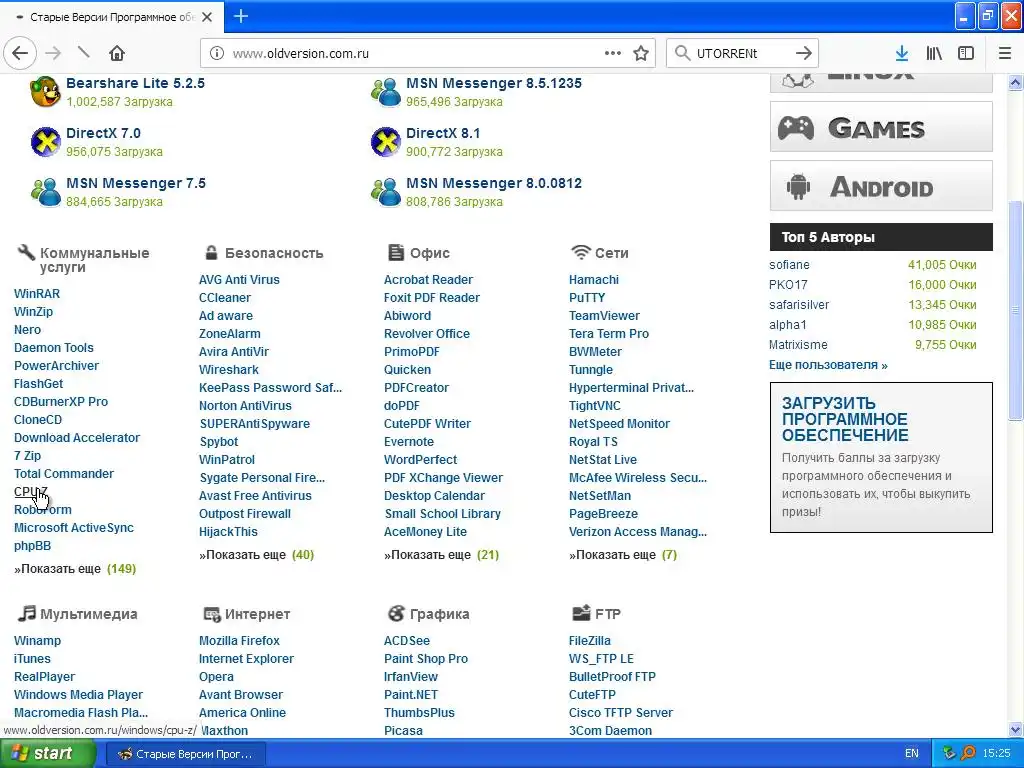Open the Total Commander link

pyautogui.click(x=64, y=473)
